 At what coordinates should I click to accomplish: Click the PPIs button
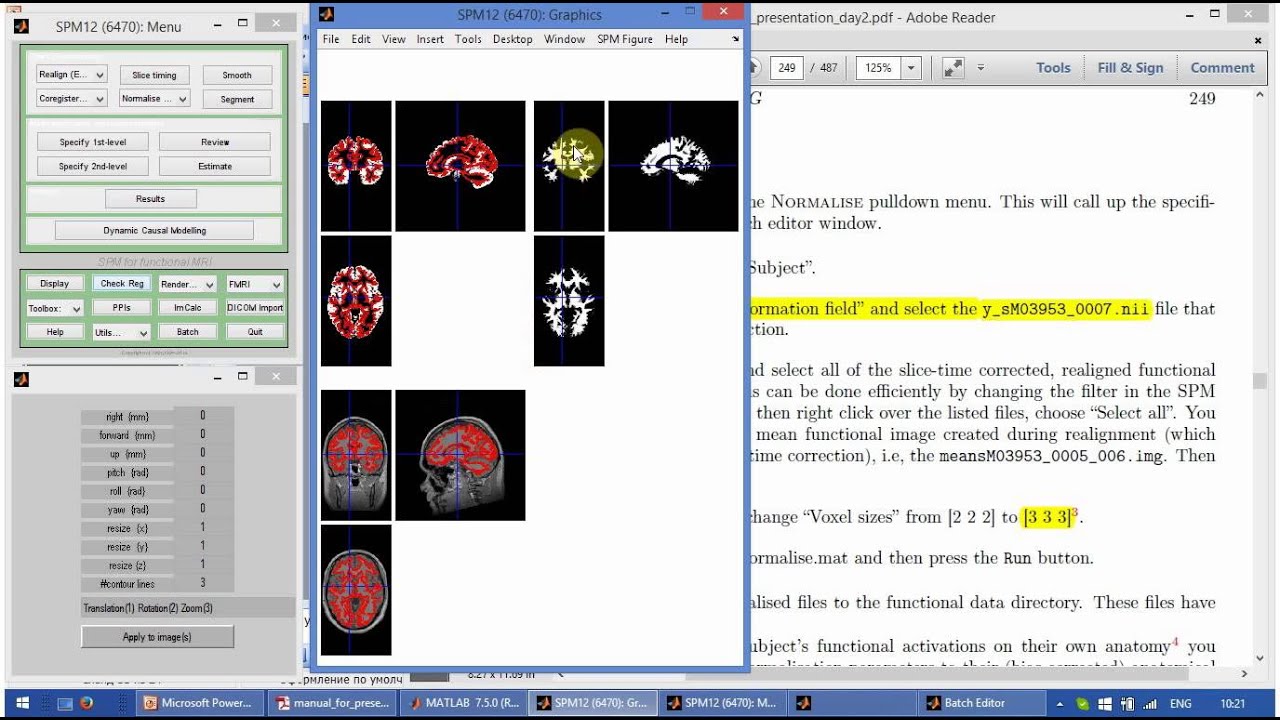coord(122,308)
